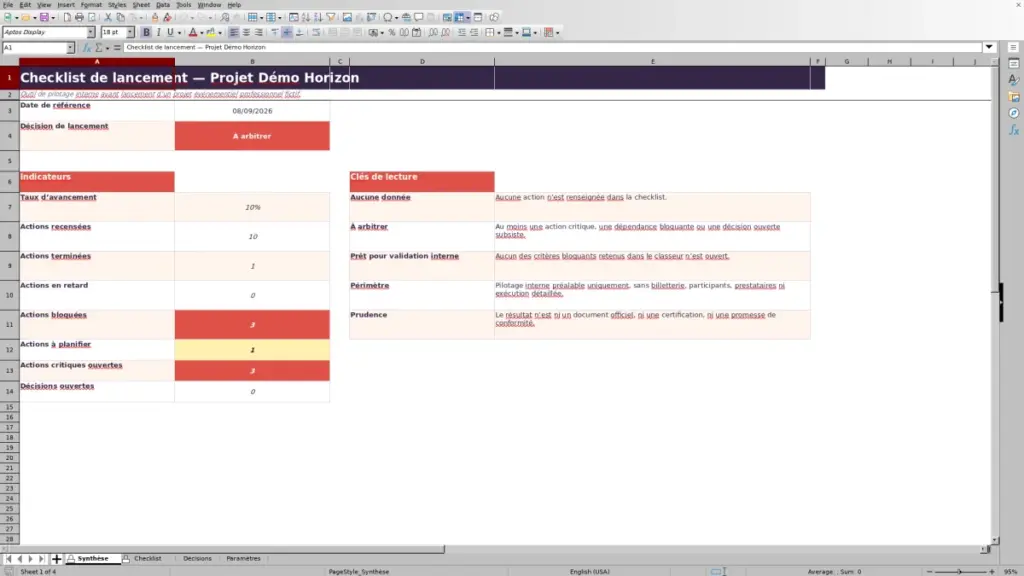Image resolution: width=1024 pixels, height=576 pixels.
Task: Toggle Bold formatting
Action: pyautogui.click(x=146, y=33)
